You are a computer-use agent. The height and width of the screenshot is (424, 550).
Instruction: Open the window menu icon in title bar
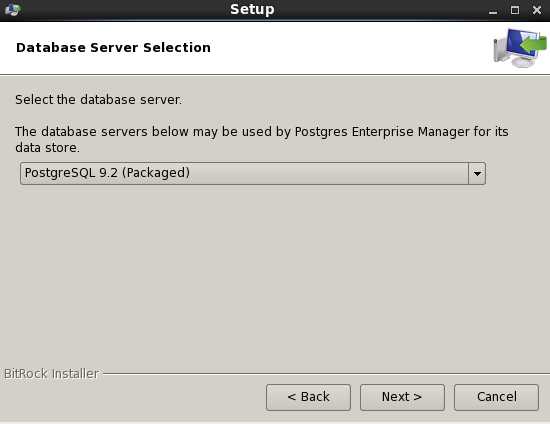point(13,9)
